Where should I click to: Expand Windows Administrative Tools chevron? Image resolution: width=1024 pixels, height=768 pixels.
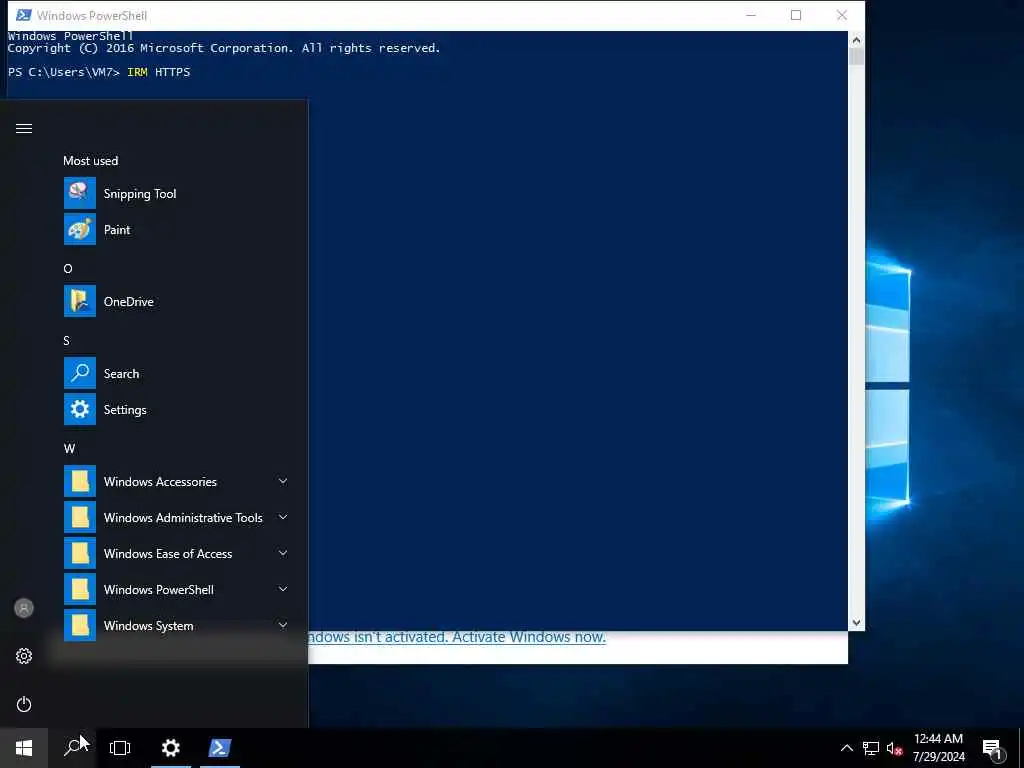[283, 517]
